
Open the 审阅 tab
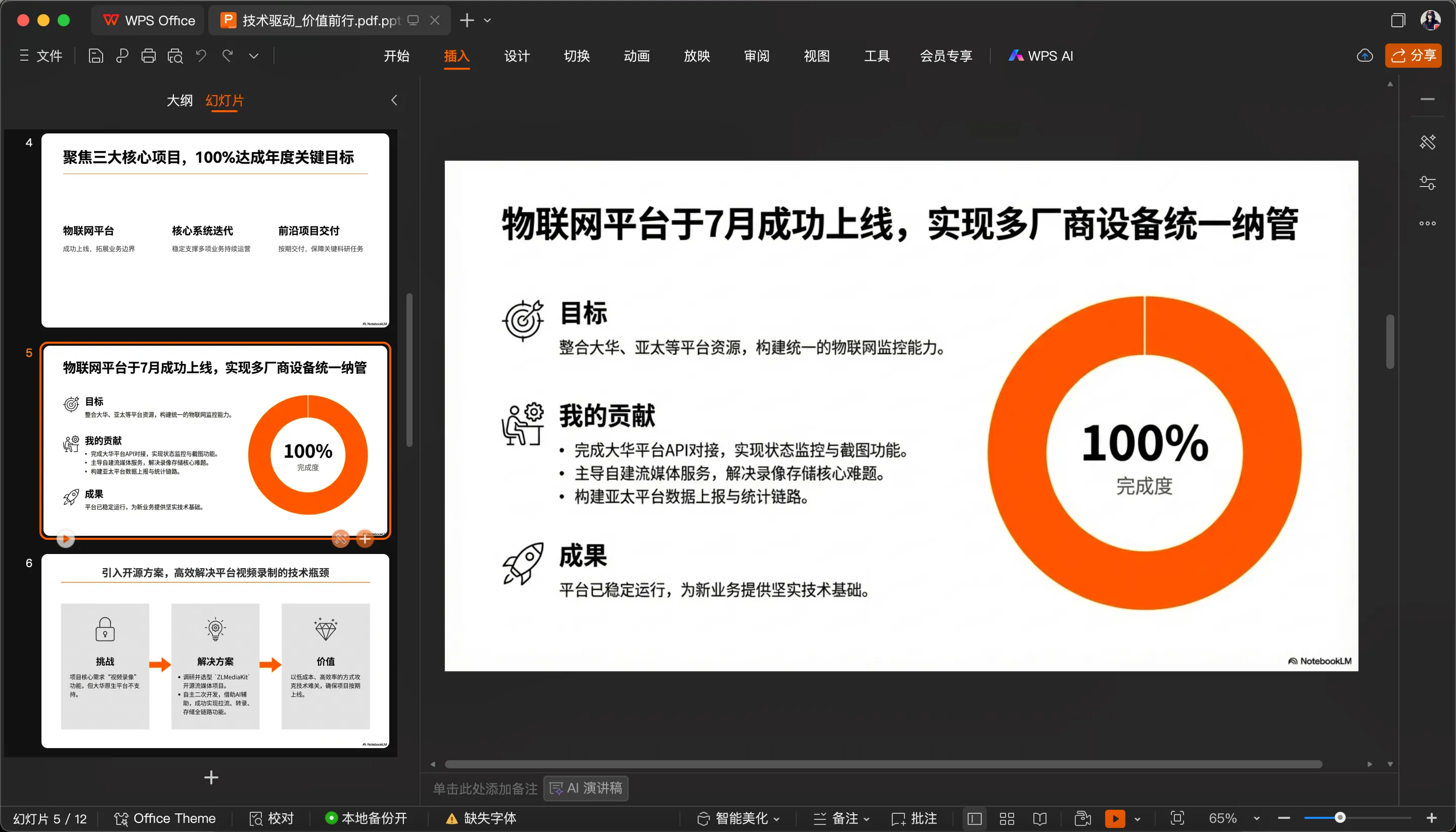[757, 56]
